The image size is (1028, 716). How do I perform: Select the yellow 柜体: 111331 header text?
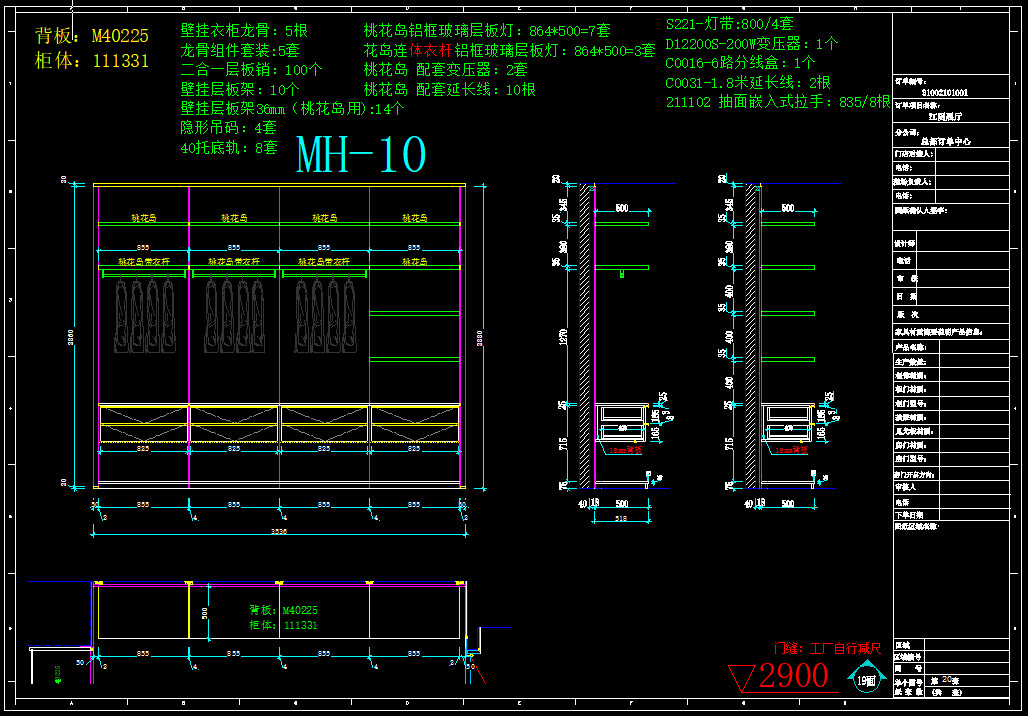coord(91,61)
